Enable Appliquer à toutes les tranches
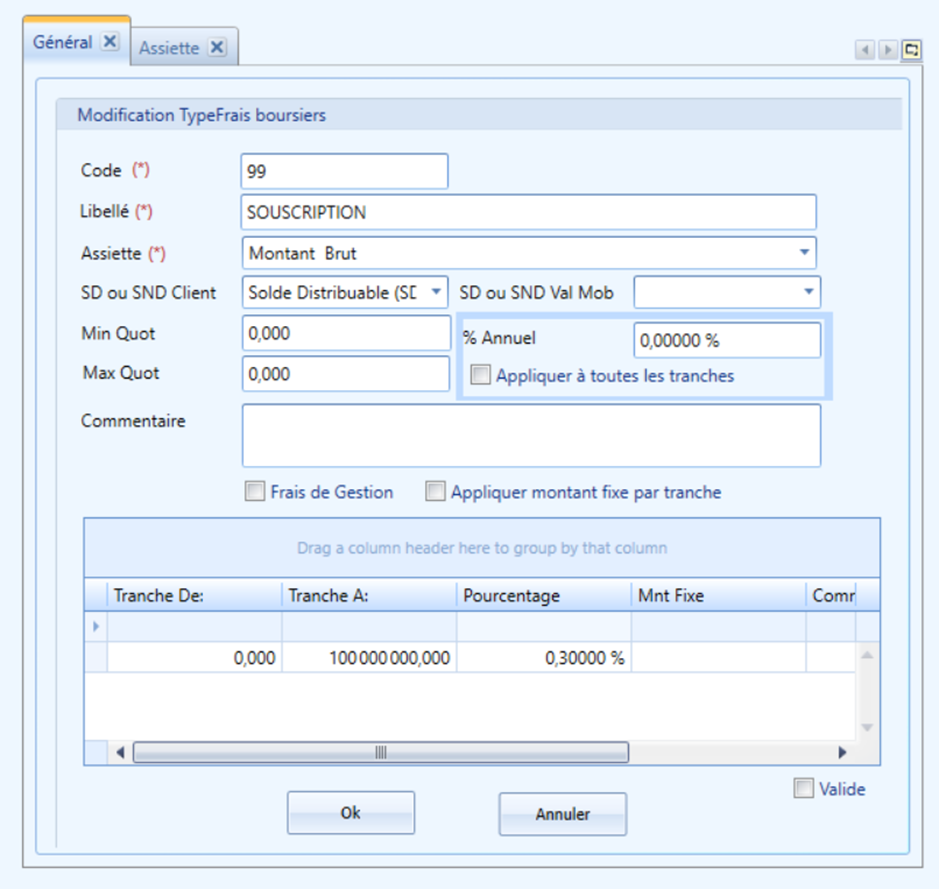 [480, 375]
